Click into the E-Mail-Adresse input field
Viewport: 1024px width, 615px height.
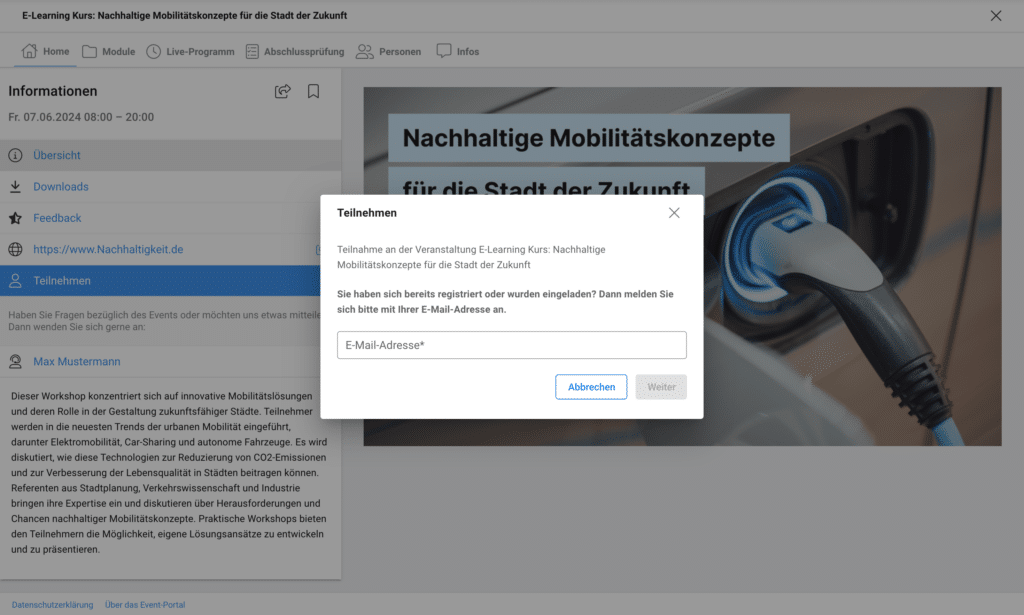511,345
